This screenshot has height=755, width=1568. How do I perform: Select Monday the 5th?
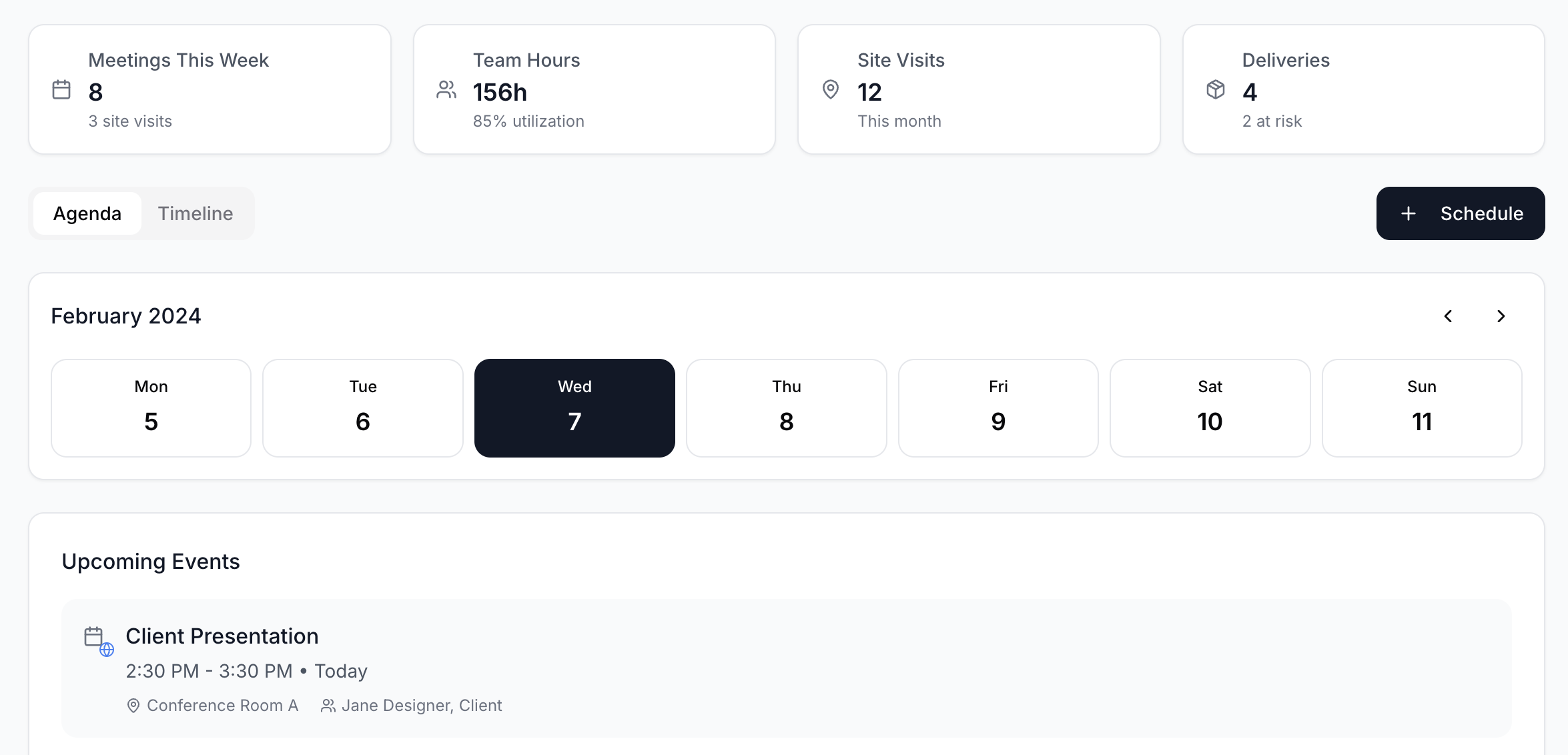pyautogui.click(x=151, y=408)
